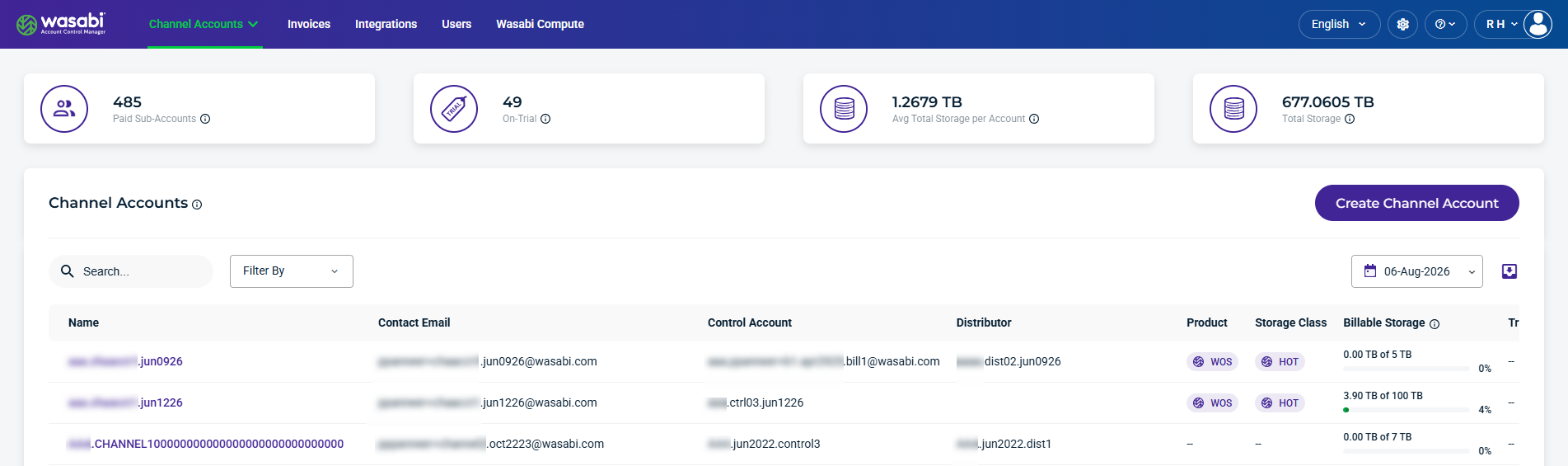1568x466 pixels.
Task: Click the 1.2679 TB average storage value
Action: (927, 102)
